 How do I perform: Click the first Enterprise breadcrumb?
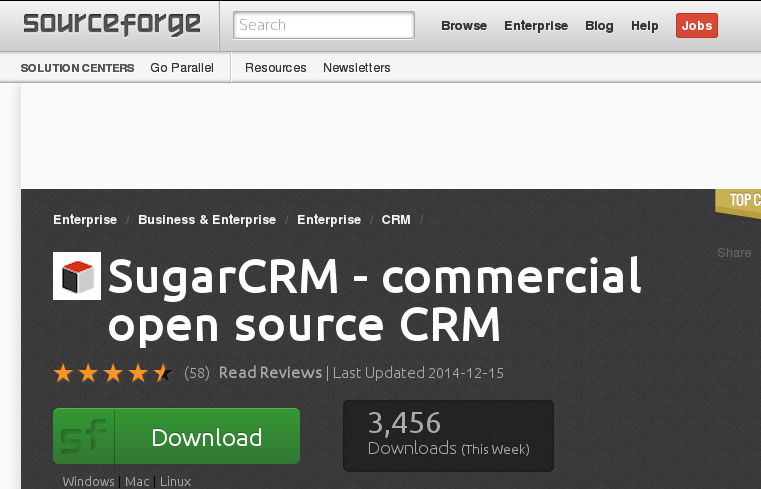85,220
